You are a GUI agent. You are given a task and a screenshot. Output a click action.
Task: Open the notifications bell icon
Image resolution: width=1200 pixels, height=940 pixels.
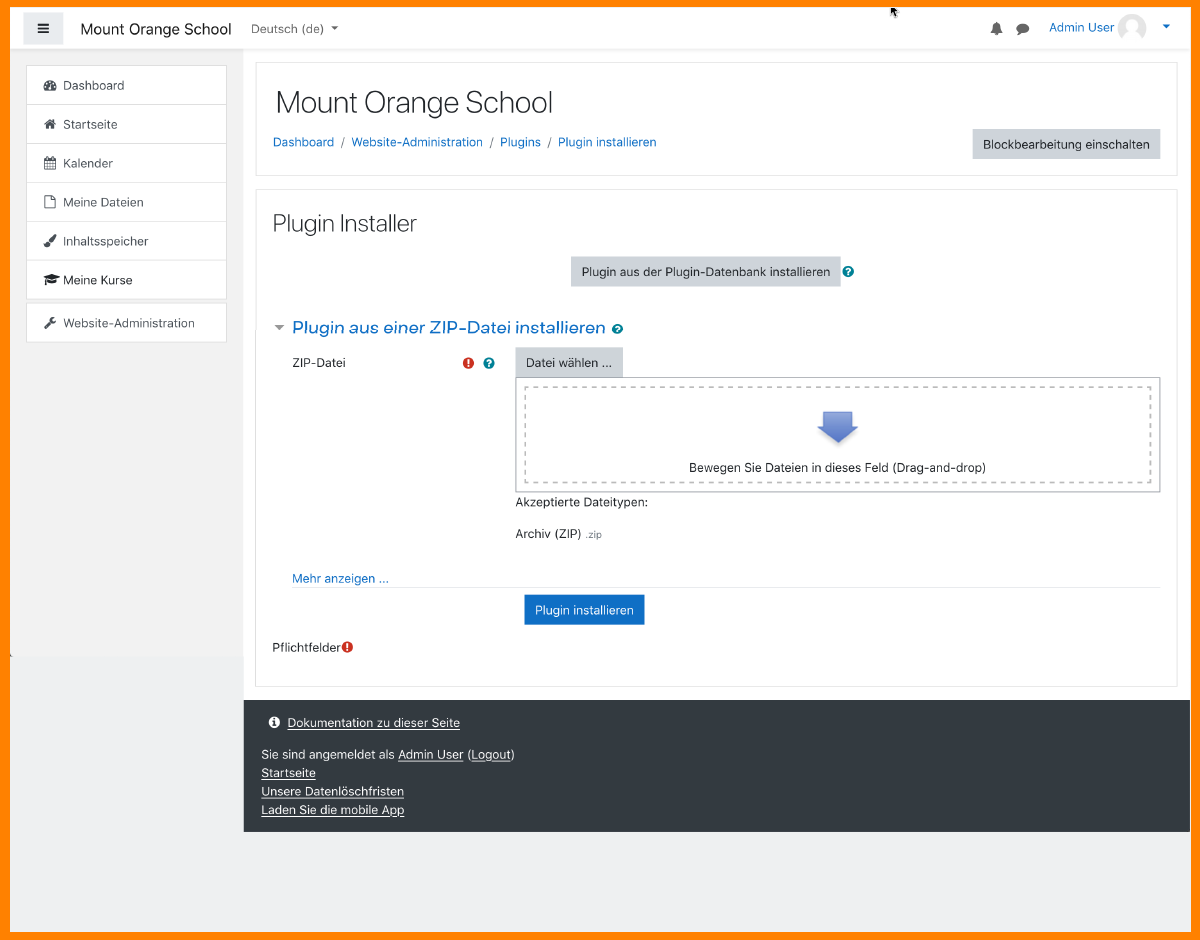996,29
